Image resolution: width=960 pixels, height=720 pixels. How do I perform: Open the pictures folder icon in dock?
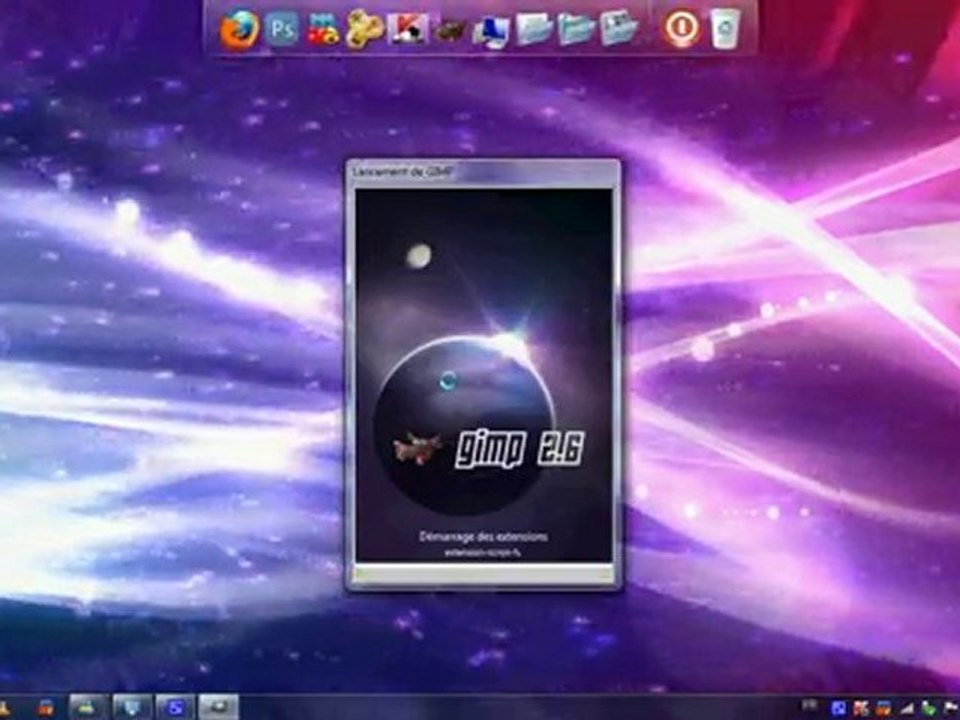tap(618, 28)
